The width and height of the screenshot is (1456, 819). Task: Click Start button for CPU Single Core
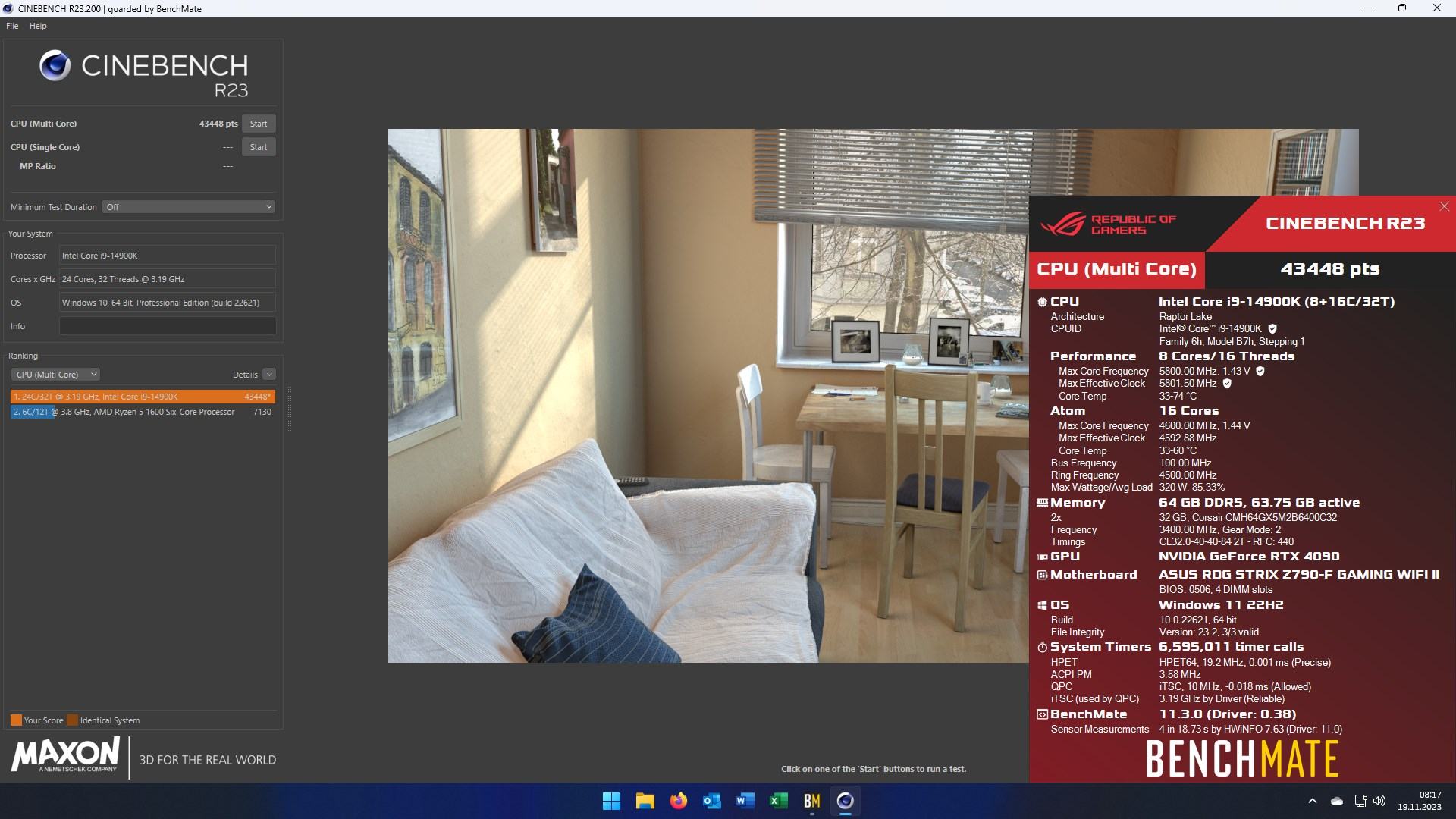click(x=258, y=147)
